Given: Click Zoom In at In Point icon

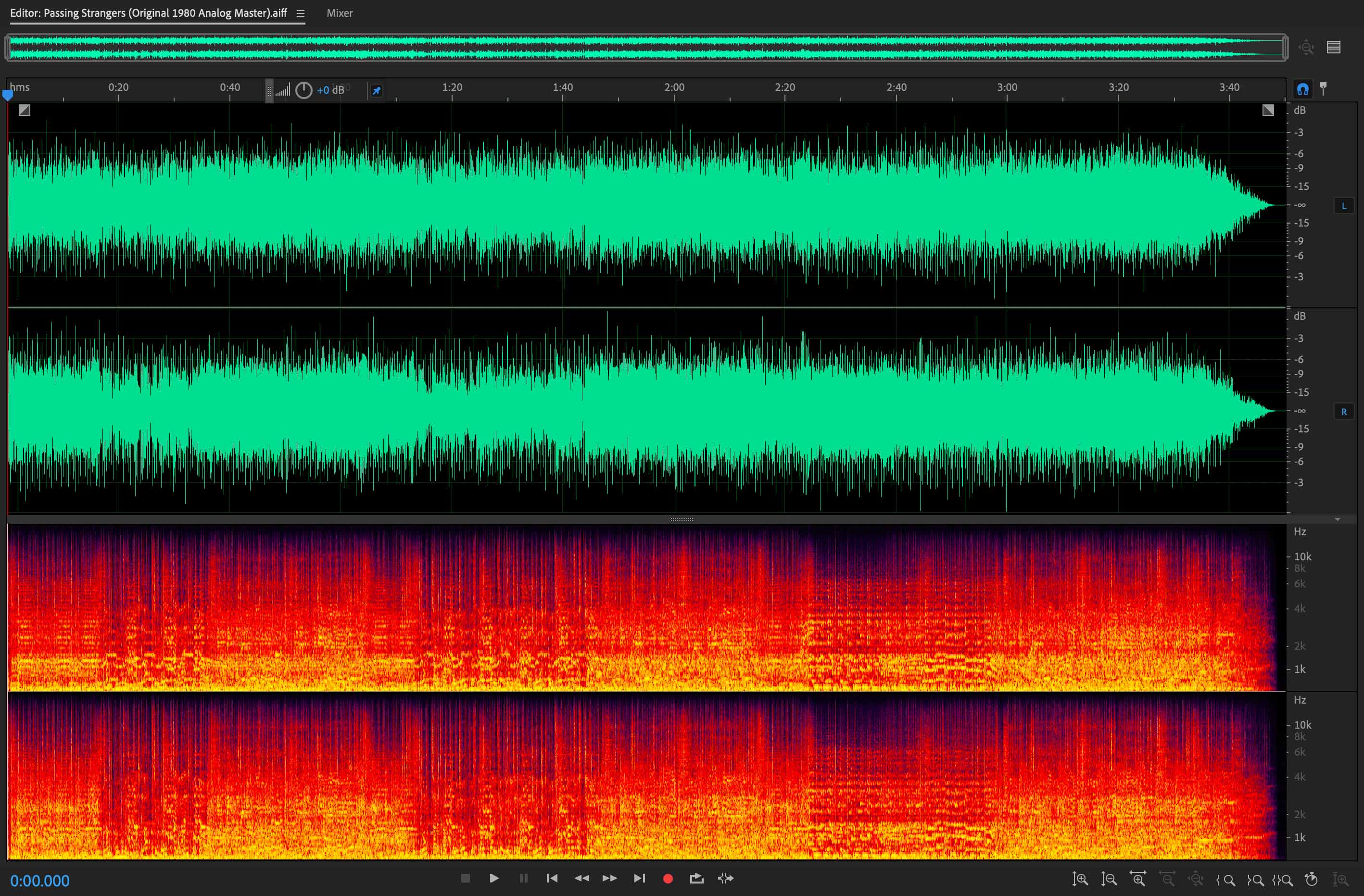Looking at the screenshot, I should (1226, 880).
